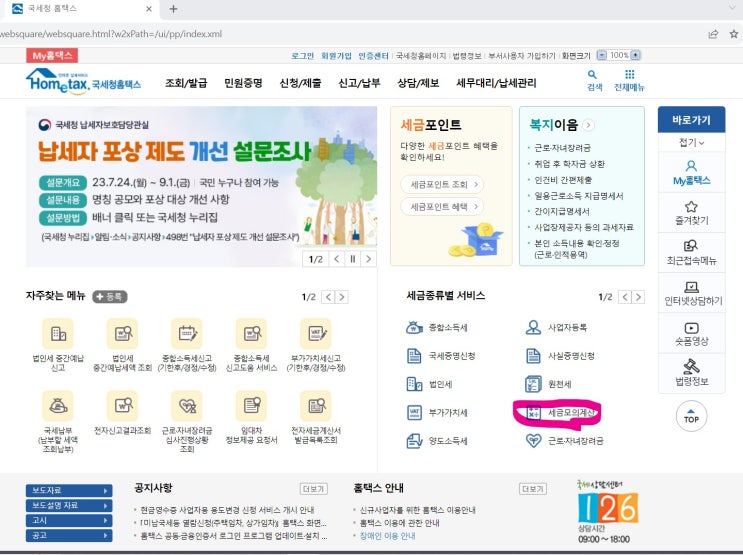Bookmark this page with the star icon

tap(734, 34)
